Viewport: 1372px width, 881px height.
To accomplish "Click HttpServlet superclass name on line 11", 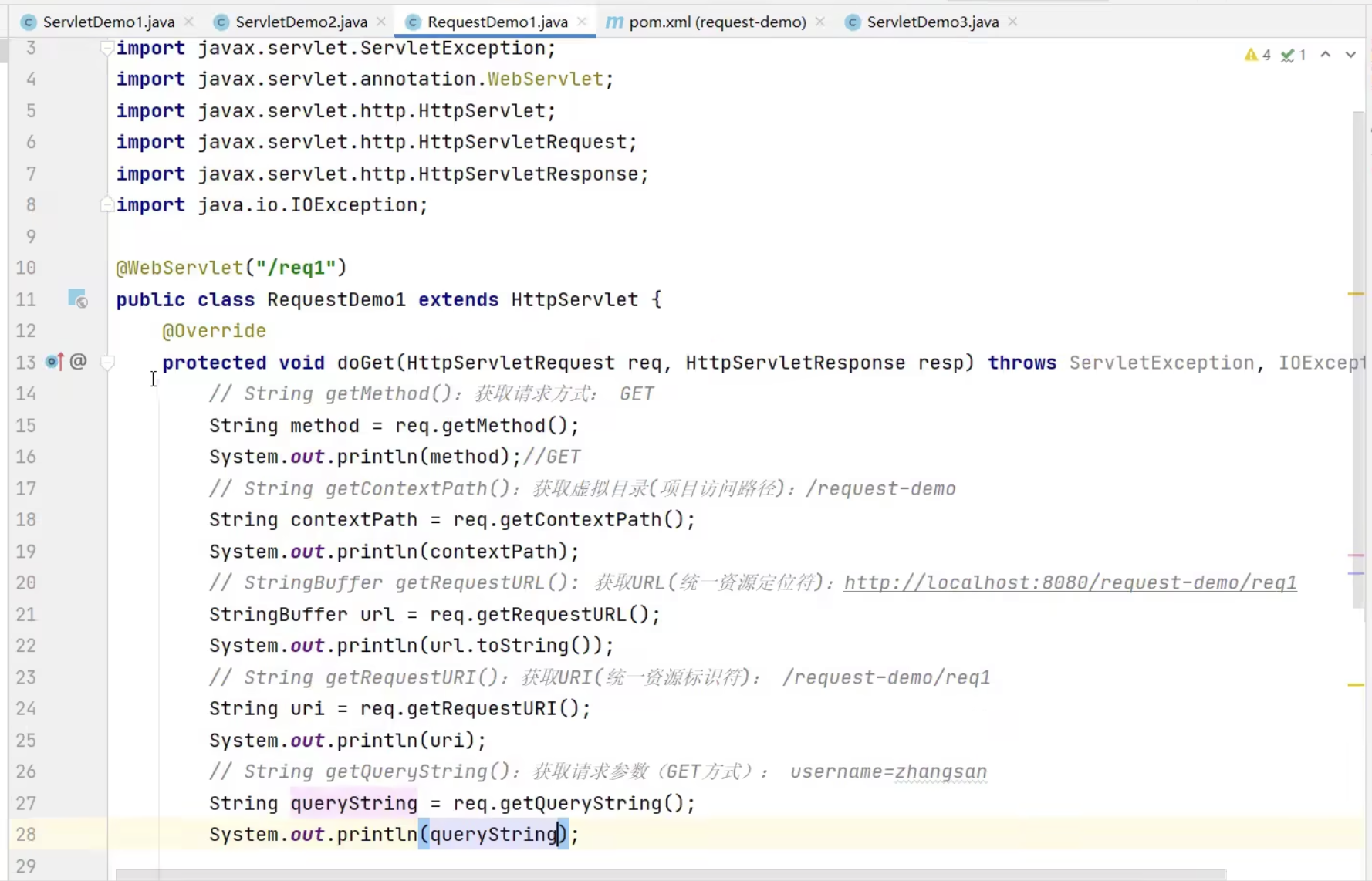I will pos(574,299).
